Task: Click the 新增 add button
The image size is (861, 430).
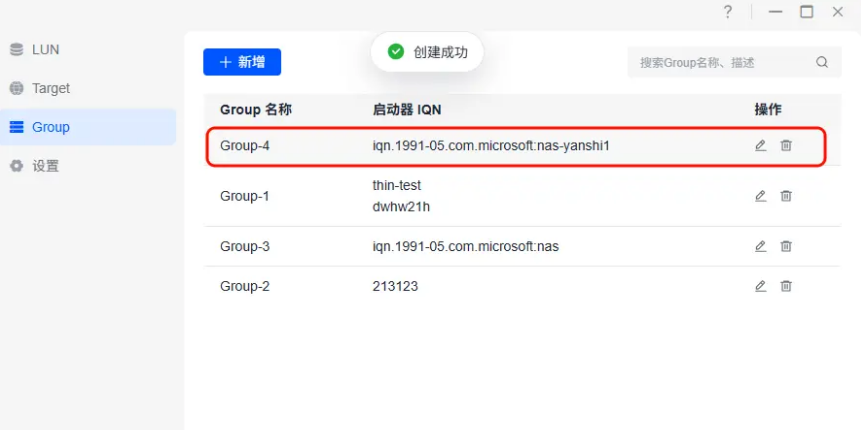Action: coord(242,62)
